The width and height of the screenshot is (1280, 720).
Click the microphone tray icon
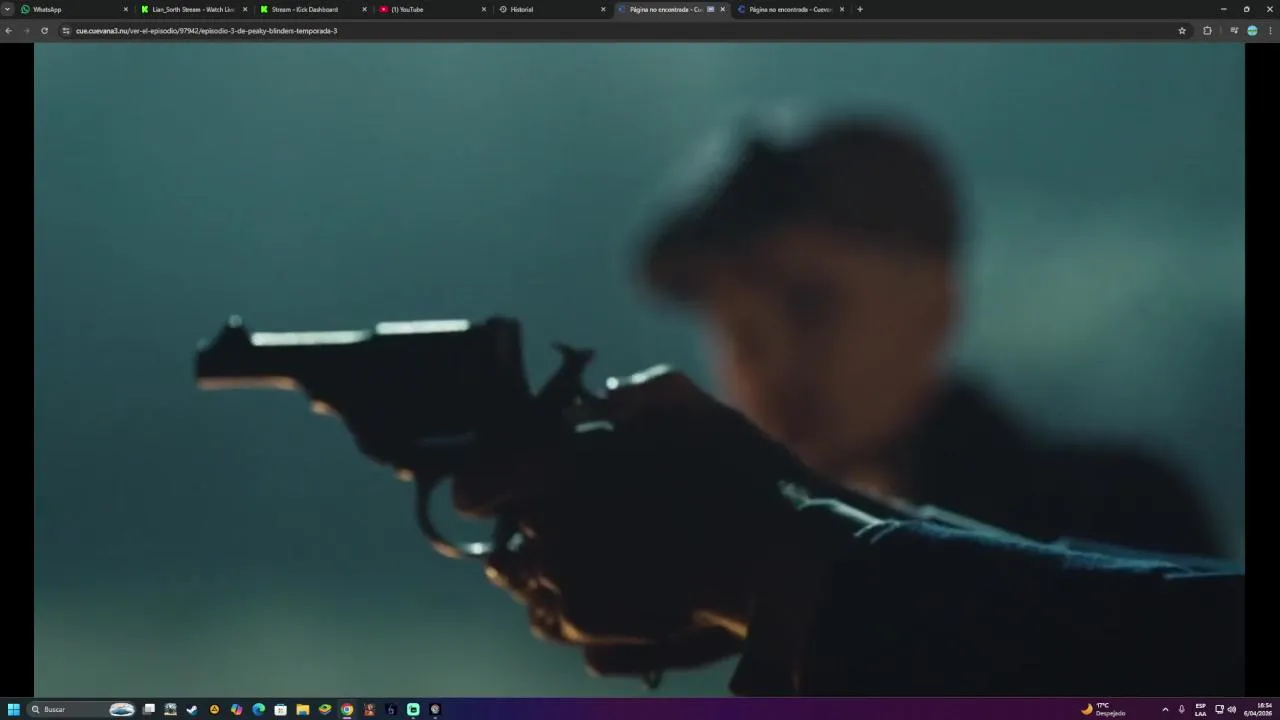[1182, 709]
